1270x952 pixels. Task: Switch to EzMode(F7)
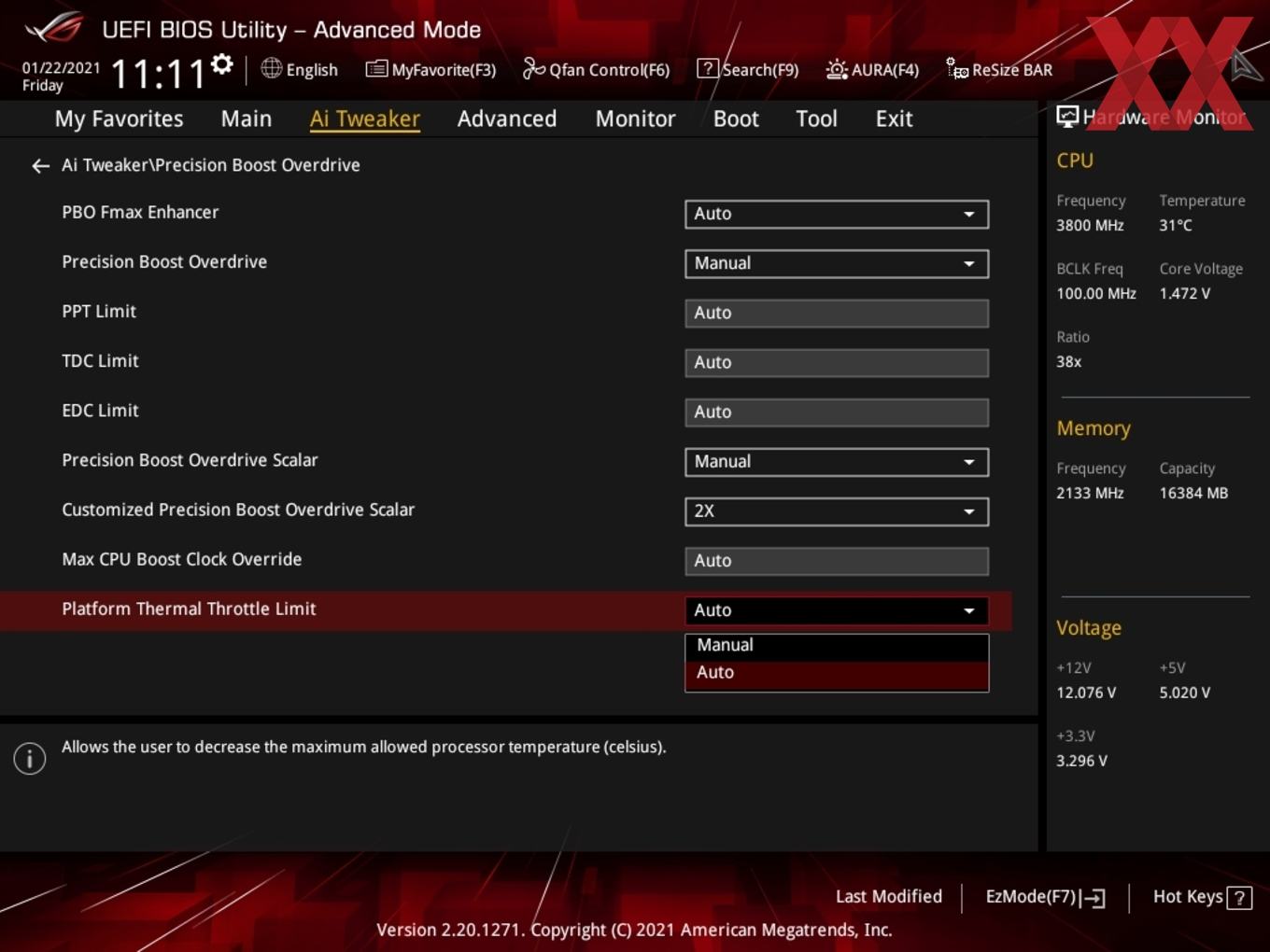[1031, 897]
